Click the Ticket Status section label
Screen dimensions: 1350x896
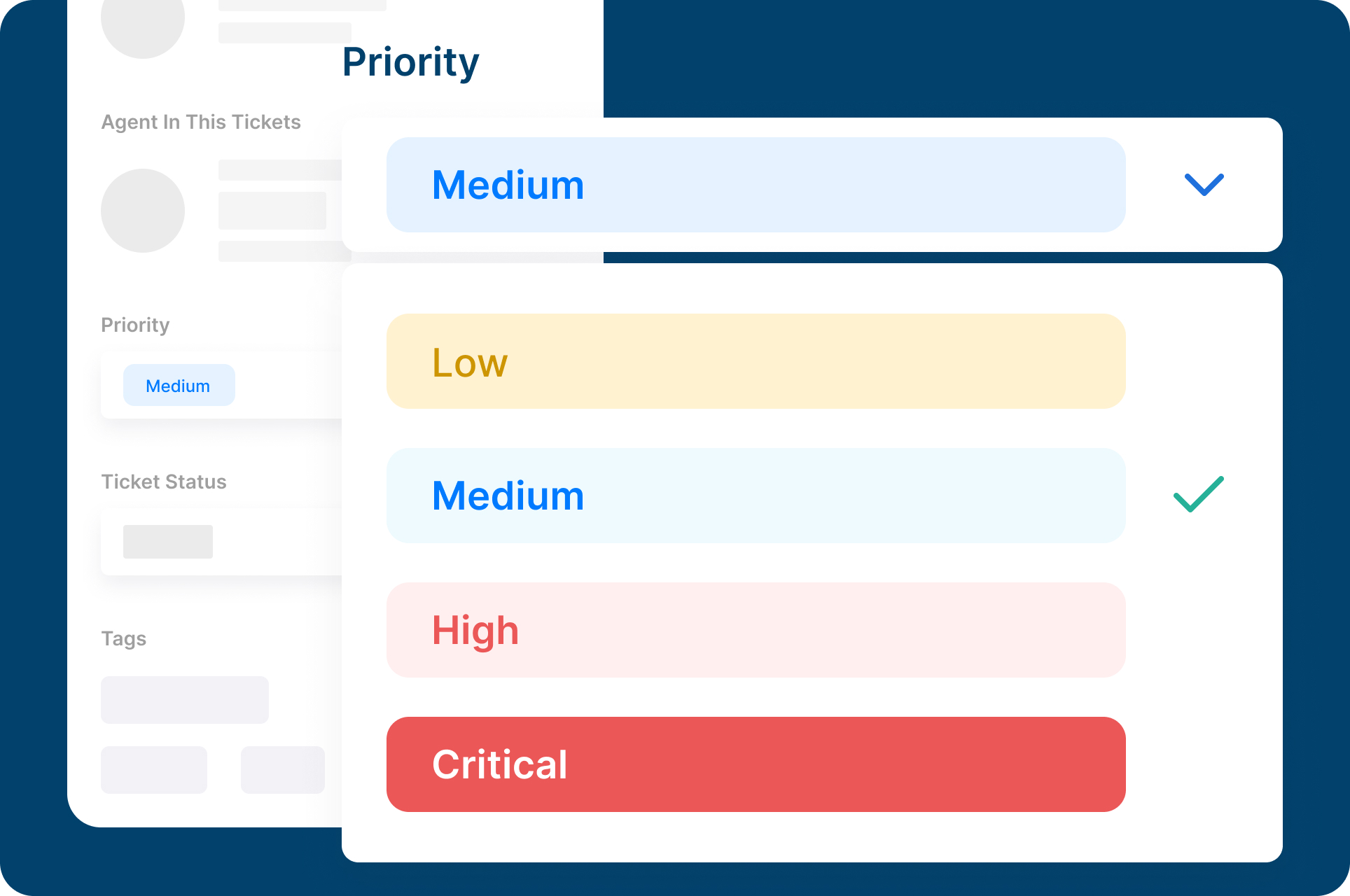coord(163,481)
